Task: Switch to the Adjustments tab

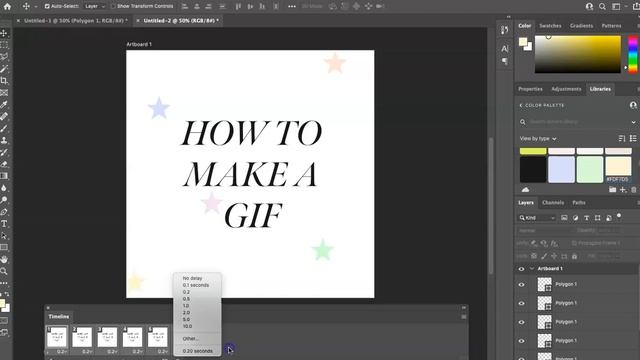Action: 566,89
